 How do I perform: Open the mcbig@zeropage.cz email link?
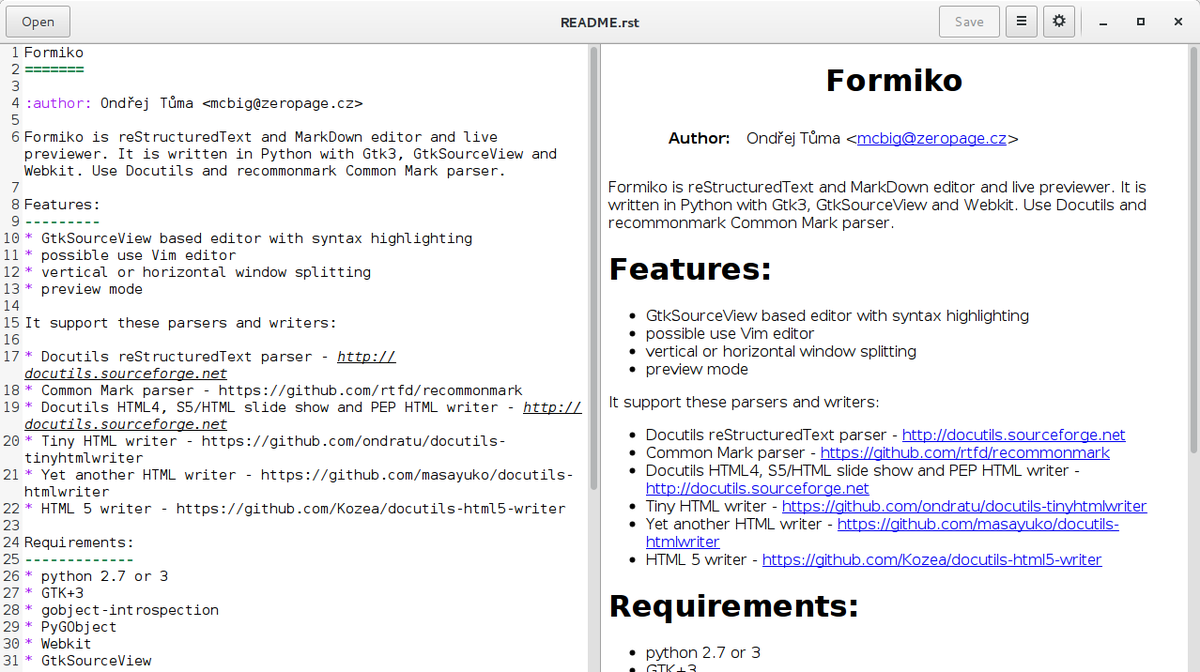coord(932,138)
